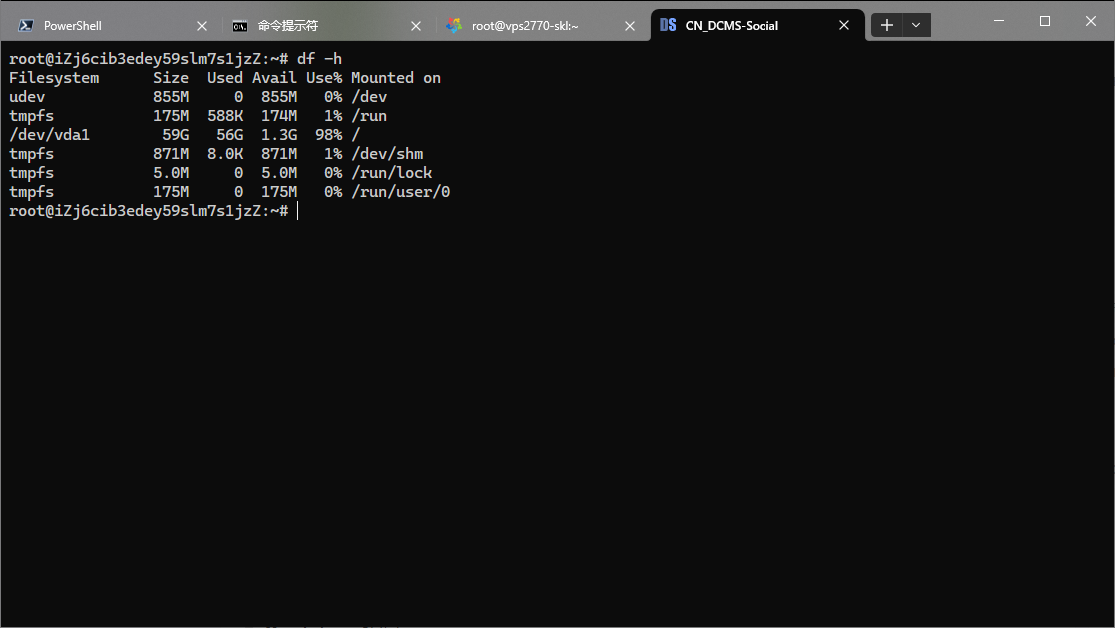Click the '588K' used value
This screenshot has width=1115, height=628.
pos(225,116)
